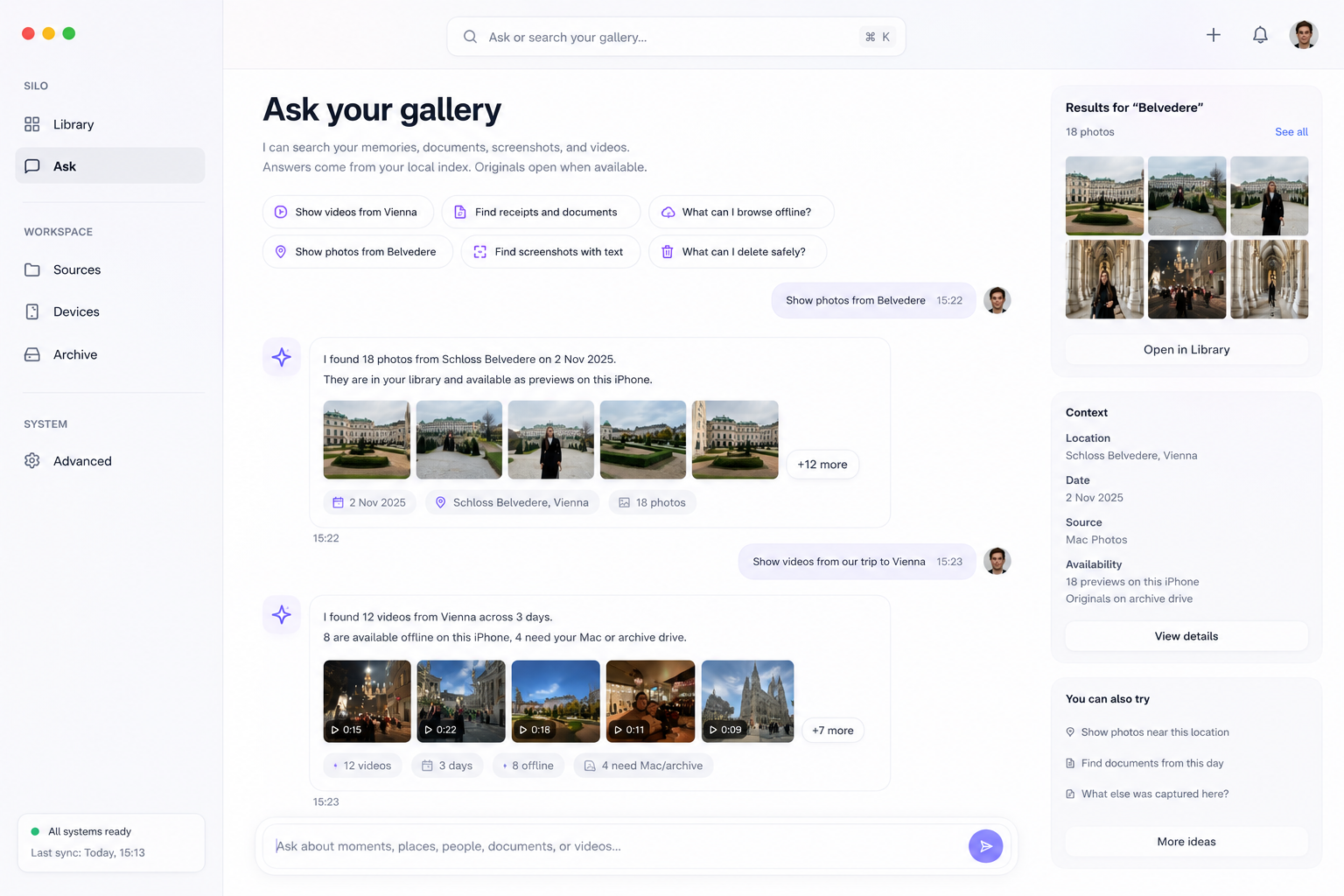Viewport: 1344px width, 896px height.
Task: Click View details in the Context panel
Action: click(1186, 636)
